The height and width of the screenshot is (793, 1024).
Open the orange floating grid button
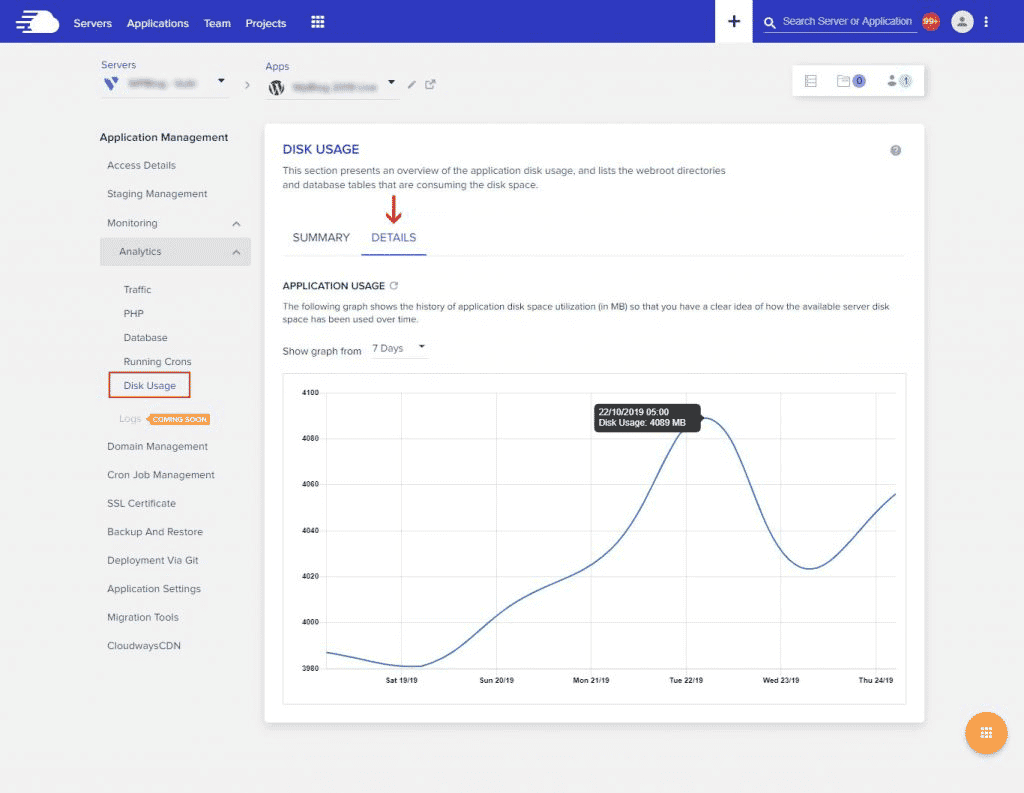[985, 733]
